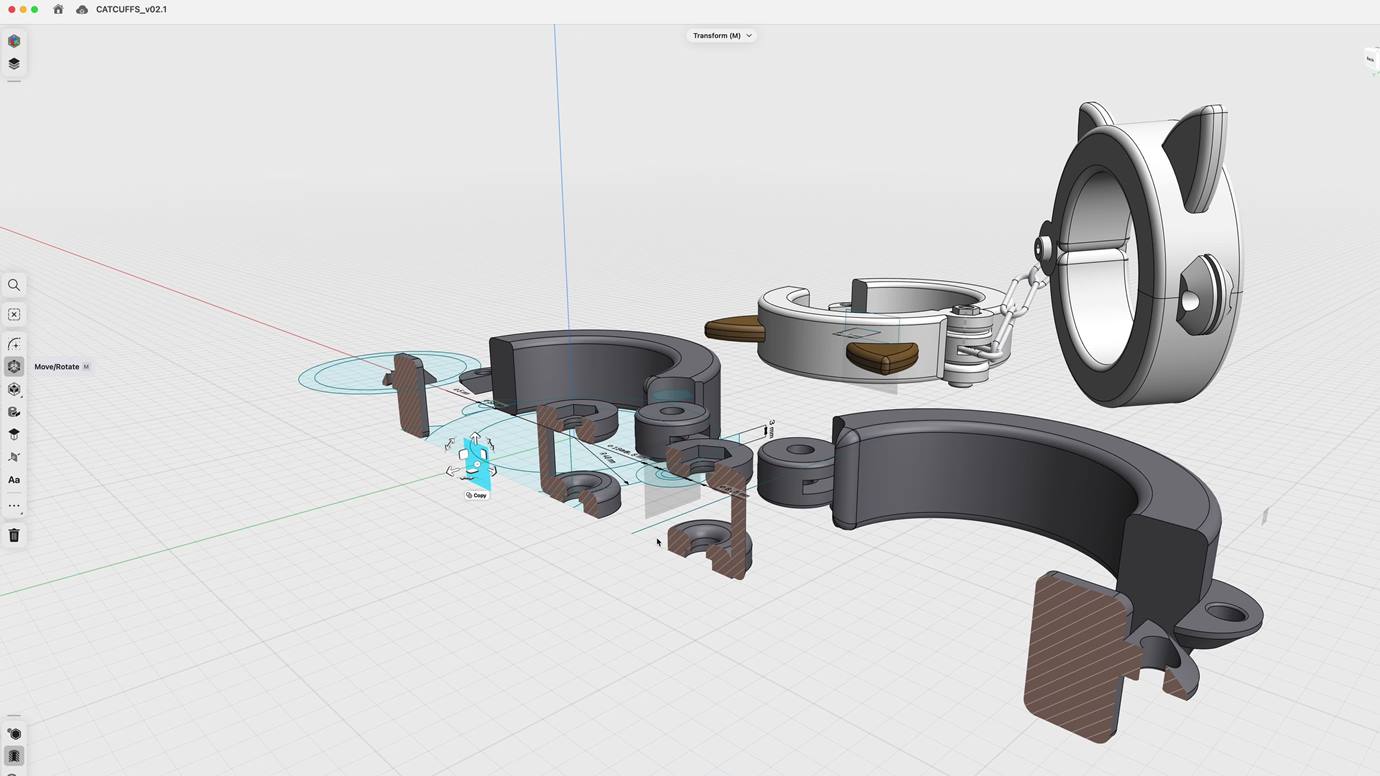
Task: Expand the three-dots more tools menu
Action: [x=14, y=506]
